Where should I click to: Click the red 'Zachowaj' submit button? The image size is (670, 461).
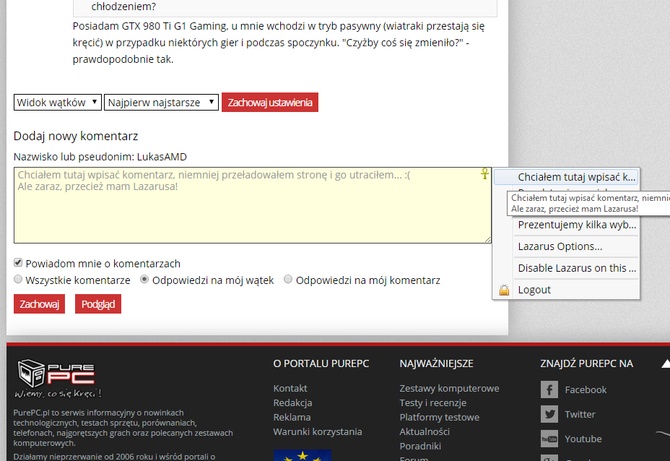39,304
